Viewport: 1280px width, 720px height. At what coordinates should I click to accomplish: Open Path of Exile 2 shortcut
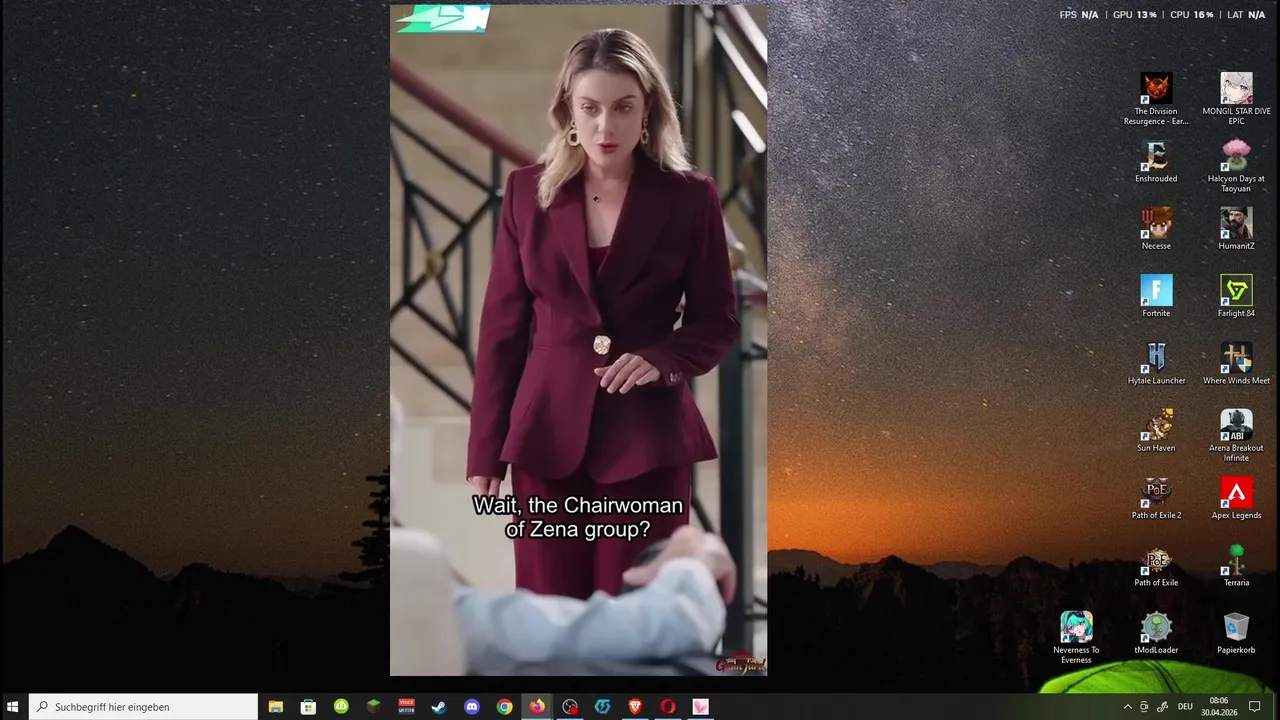1156,498
